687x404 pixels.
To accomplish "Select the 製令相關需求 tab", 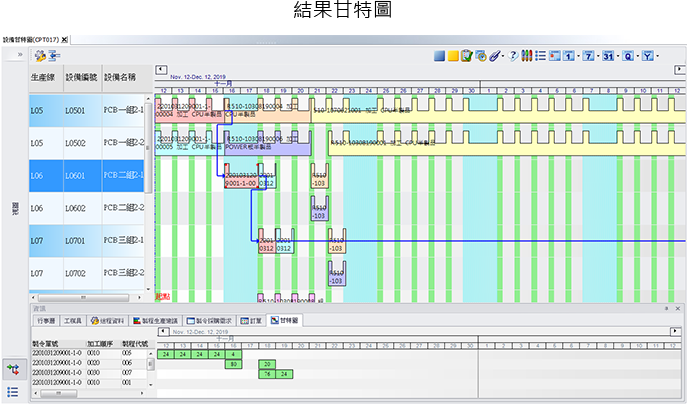I will coord(212,320).
